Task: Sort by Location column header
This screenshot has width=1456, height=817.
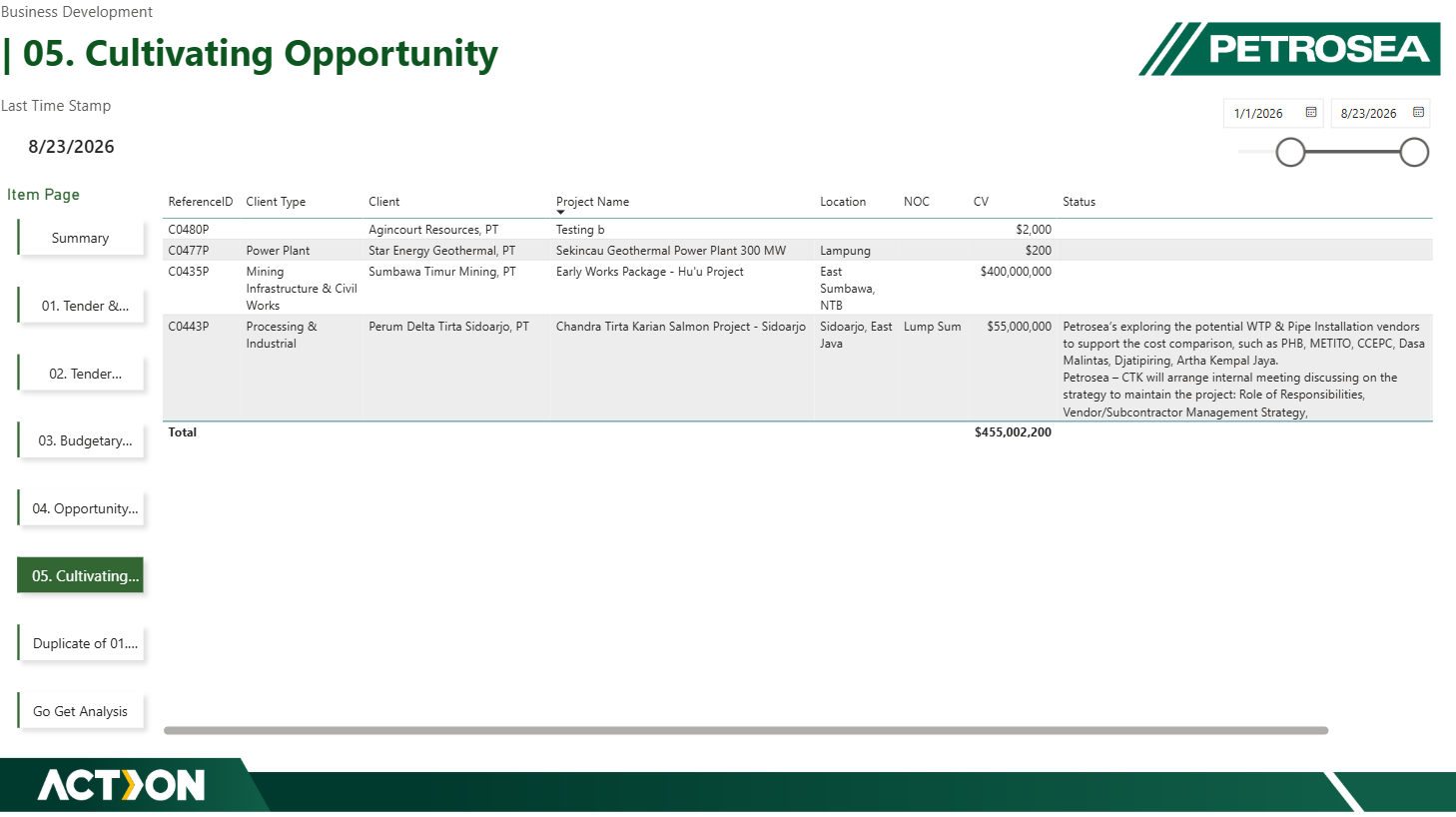Action: click(x=843, y=202)
